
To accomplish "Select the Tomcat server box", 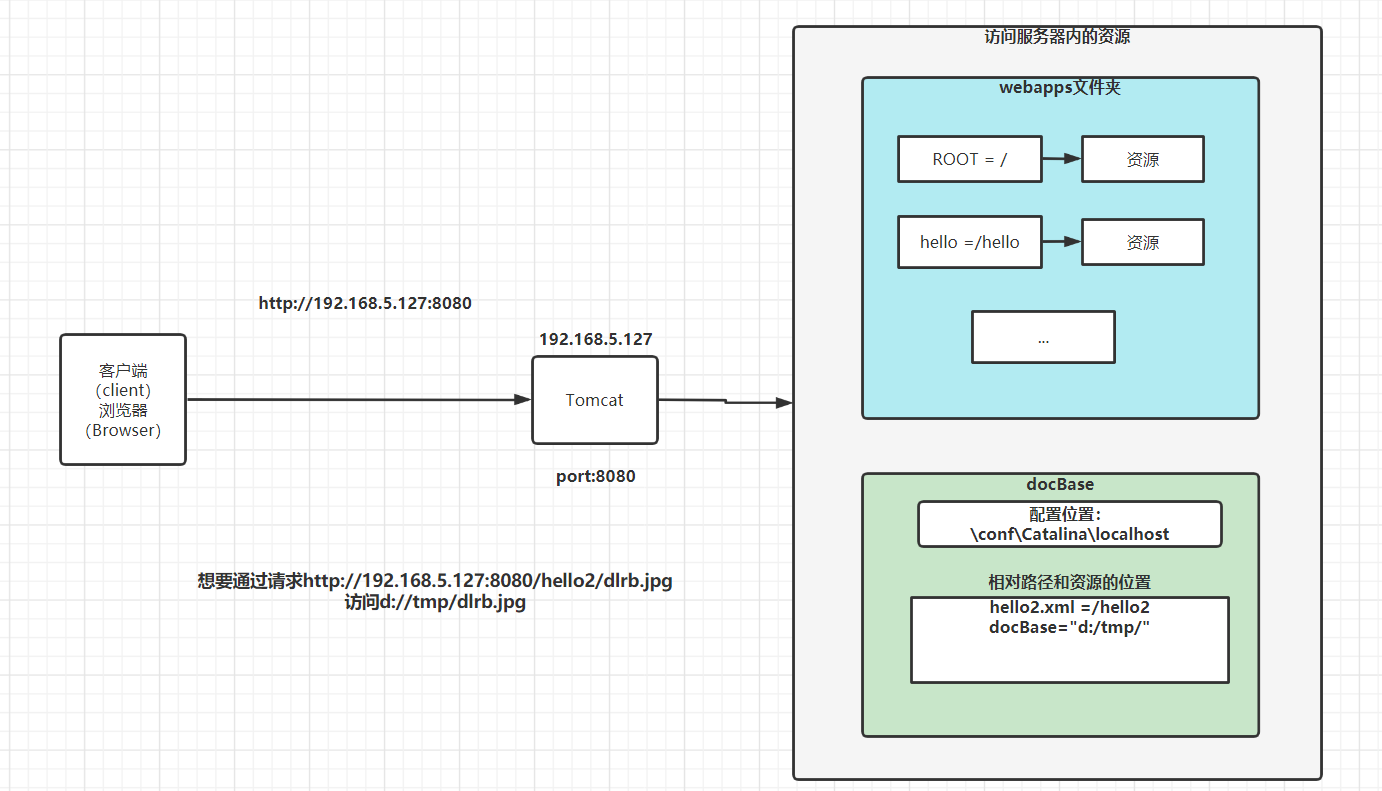I will [595, 400].
